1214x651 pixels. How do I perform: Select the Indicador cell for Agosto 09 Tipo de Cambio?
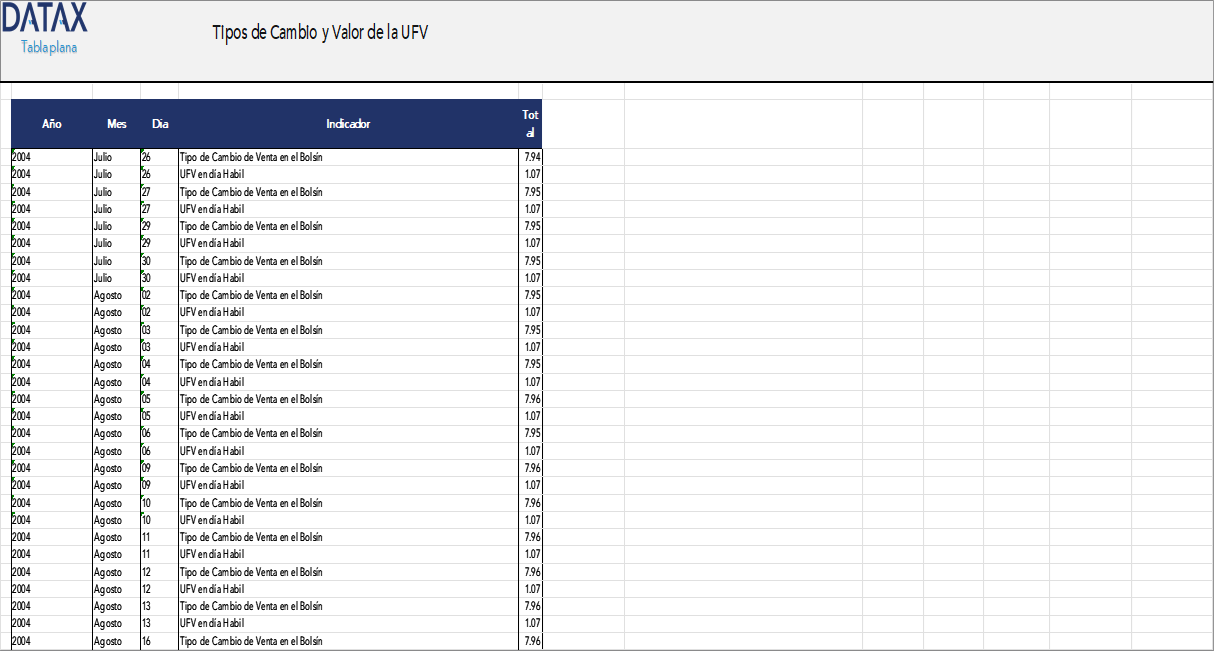[x=348, y=468]
